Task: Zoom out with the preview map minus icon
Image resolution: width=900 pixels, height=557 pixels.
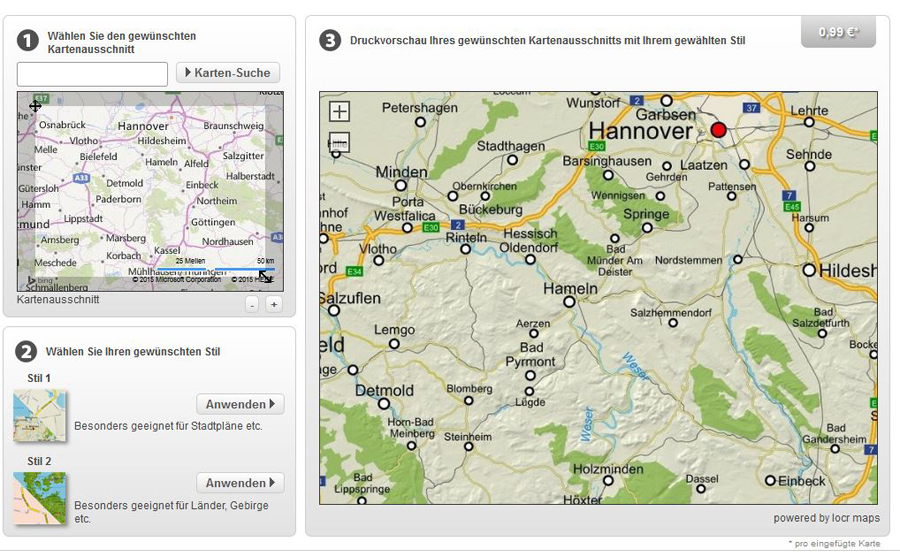Action: click(x=339, y=142)
